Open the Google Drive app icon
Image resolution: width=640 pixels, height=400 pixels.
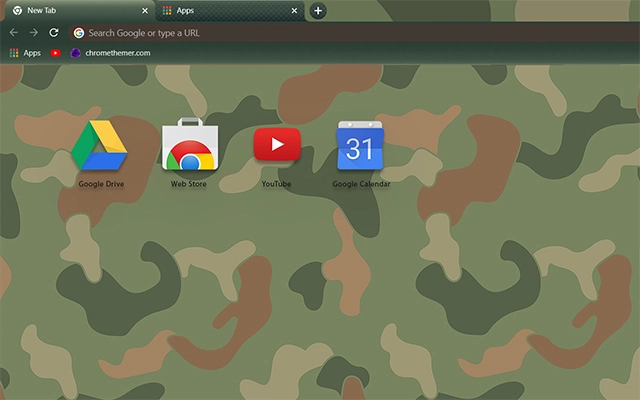(99, 145)
